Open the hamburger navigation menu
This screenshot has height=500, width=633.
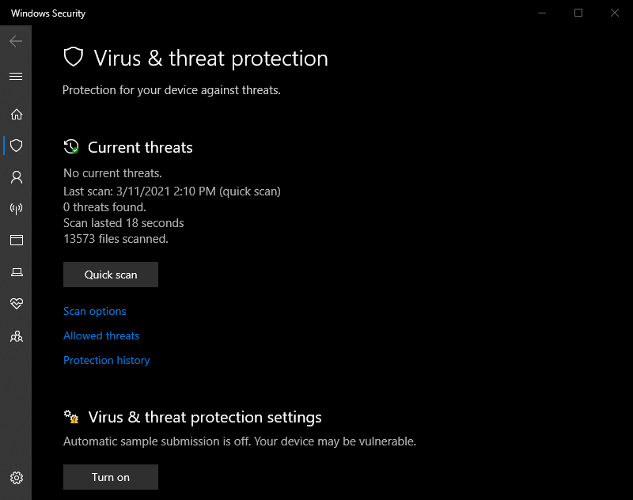click(16, 76)
